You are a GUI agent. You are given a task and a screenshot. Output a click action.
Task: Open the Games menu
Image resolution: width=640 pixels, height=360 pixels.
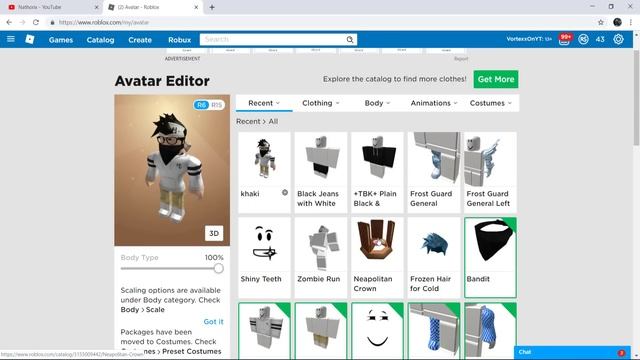tap(61, 40)
